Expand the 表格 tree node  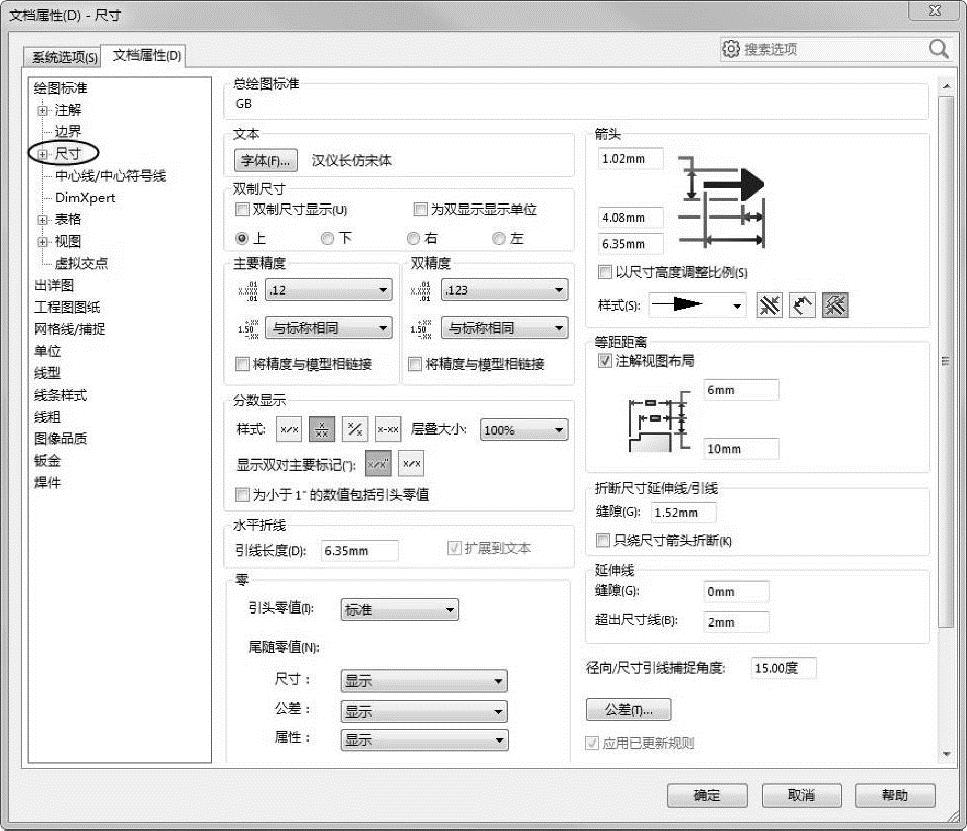point(42,219)
